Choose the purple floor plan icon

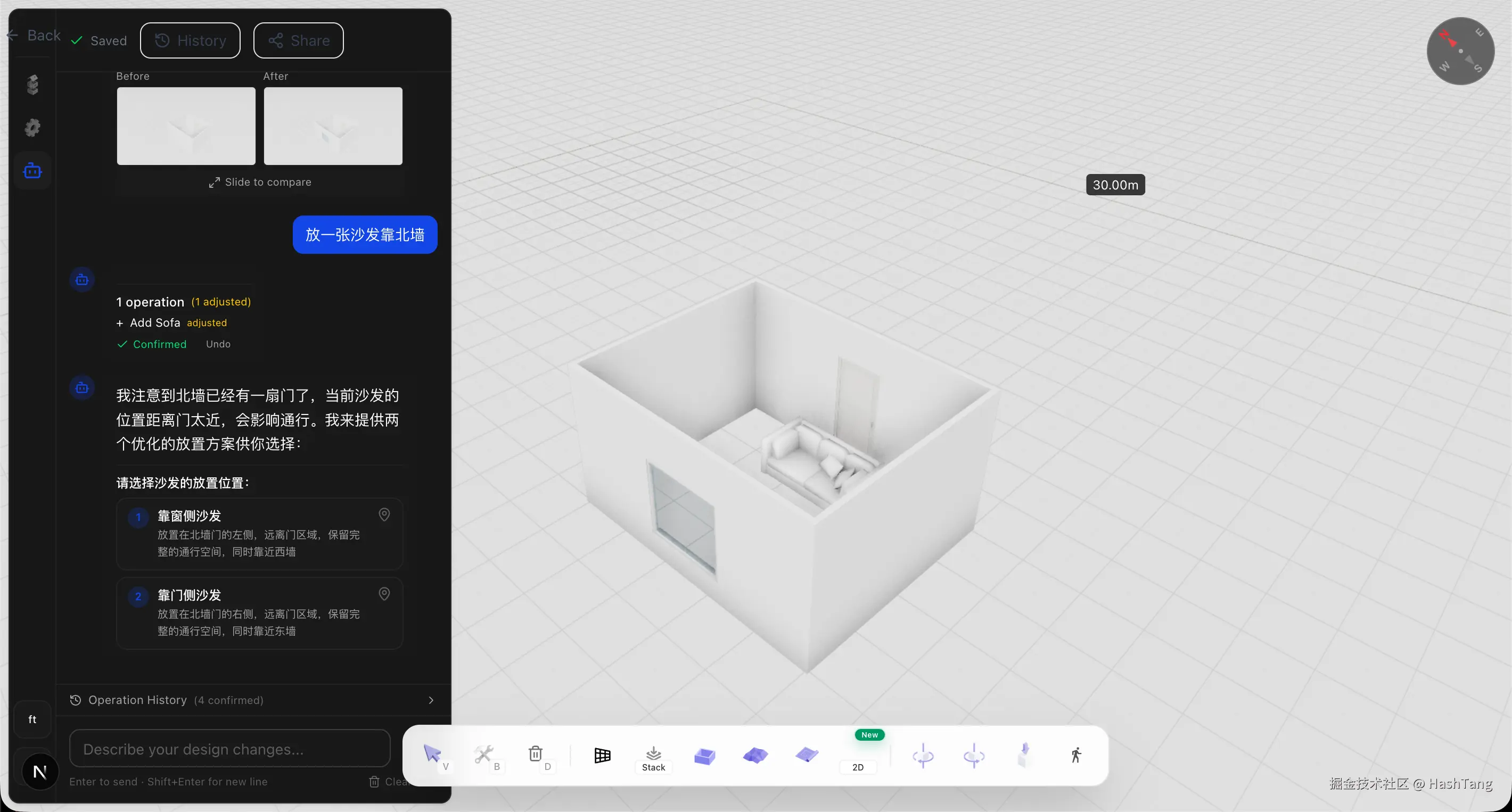click(807, 755)
